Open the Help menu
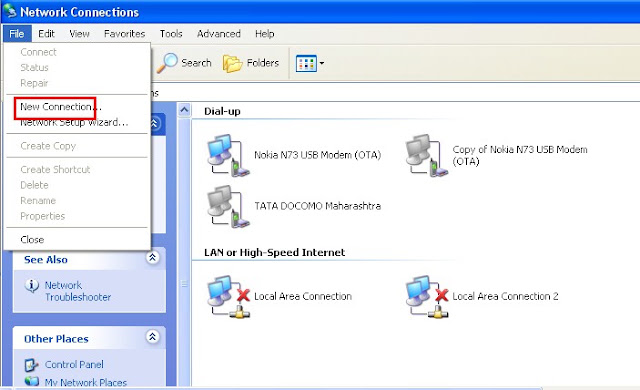The width and height of the screenshot is (640, 390). 264,33
